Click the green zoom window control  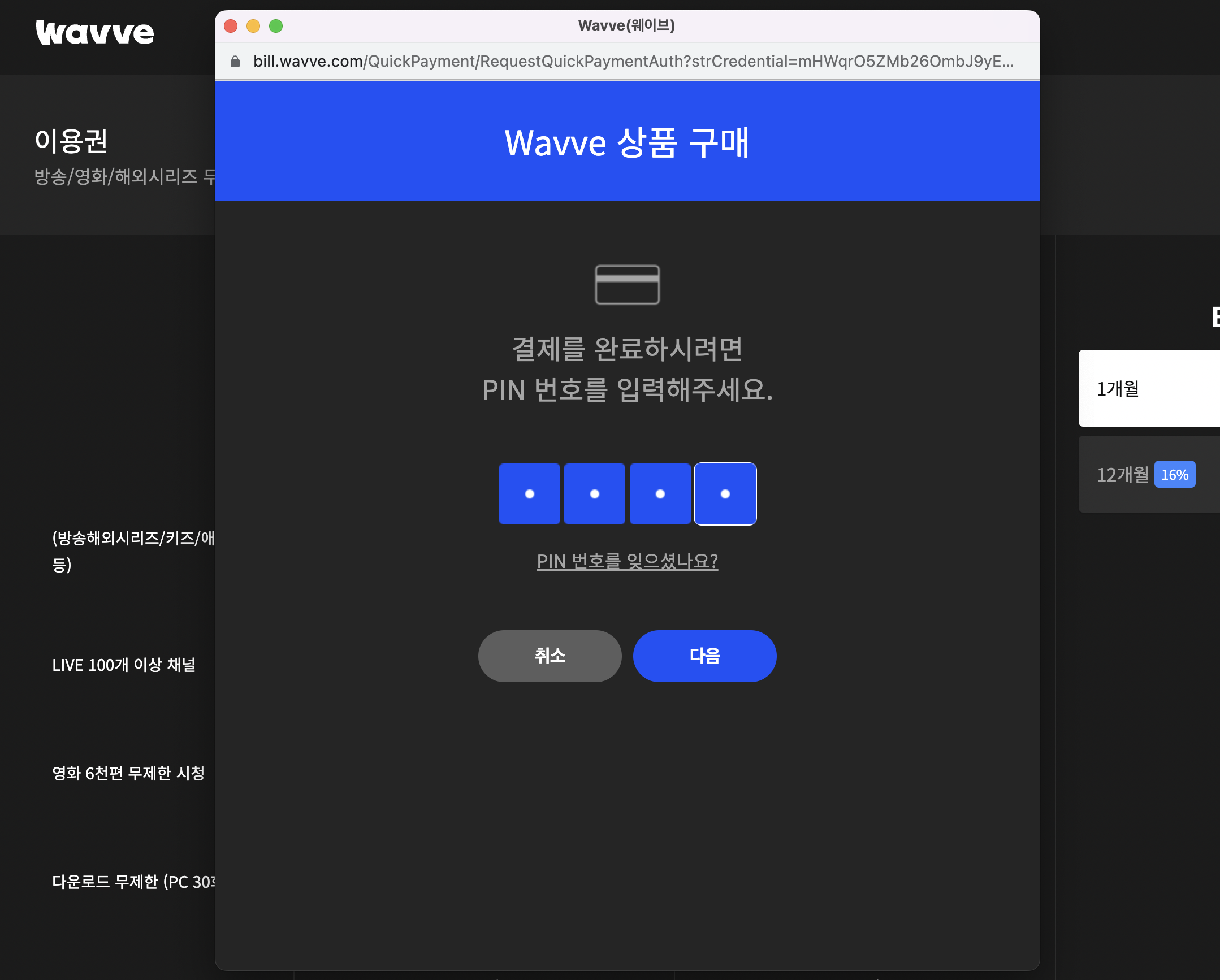(276, 25)
